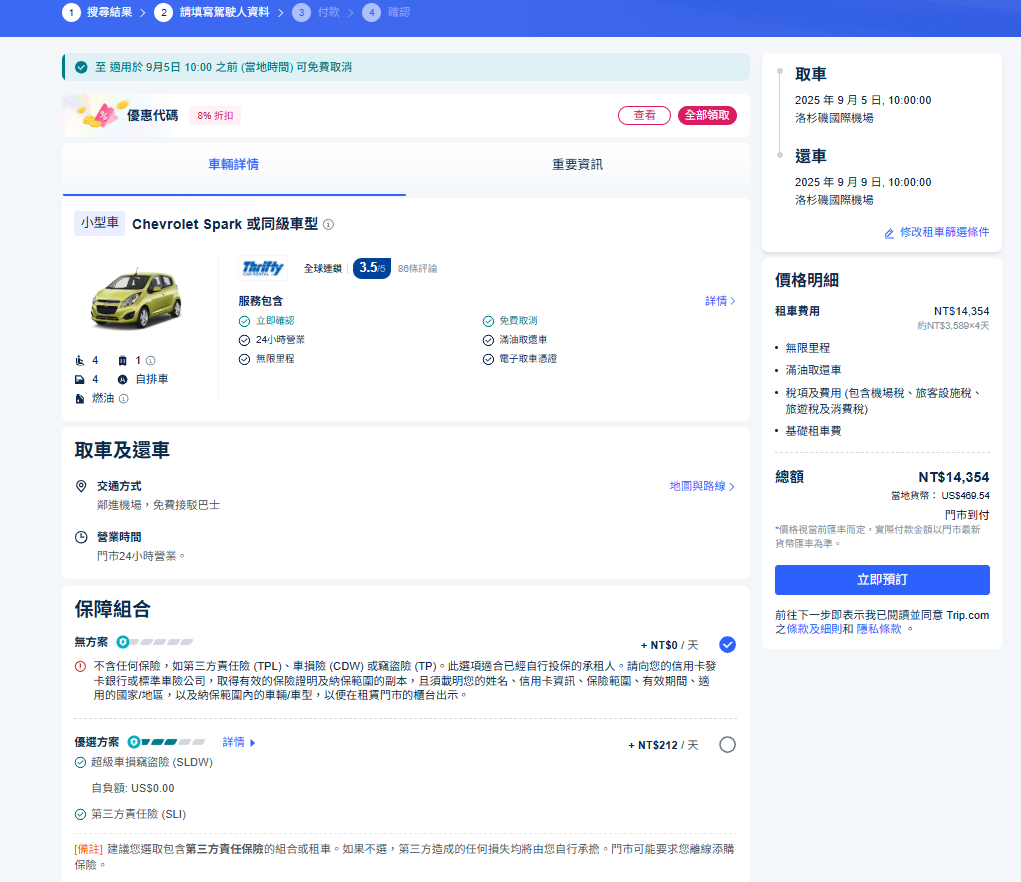
Task: Select the 無方案 protection option
Action: pos(728,645)
